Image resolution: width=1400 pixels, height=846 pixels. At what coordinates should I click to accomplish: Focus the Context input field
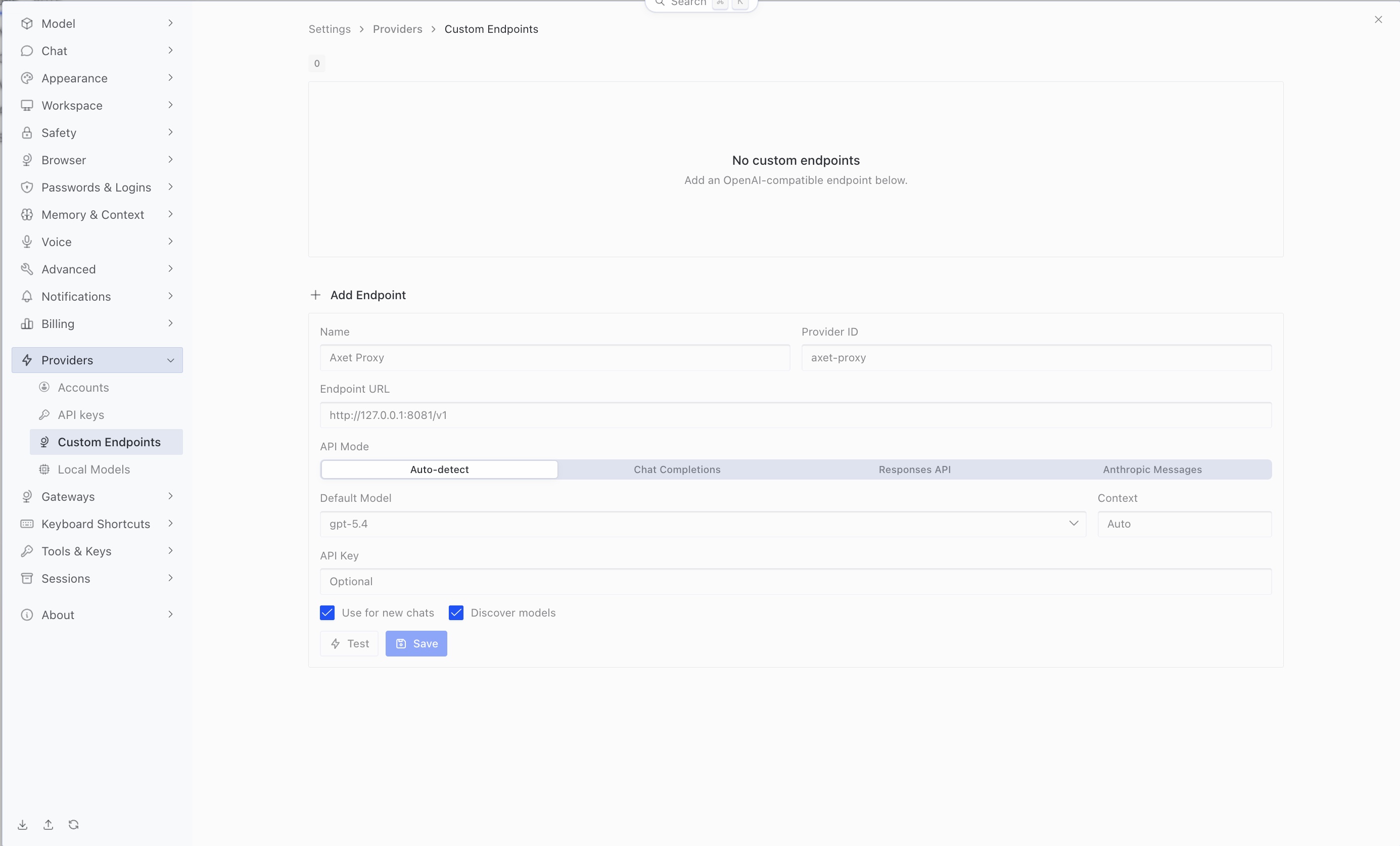(1185, 524)
